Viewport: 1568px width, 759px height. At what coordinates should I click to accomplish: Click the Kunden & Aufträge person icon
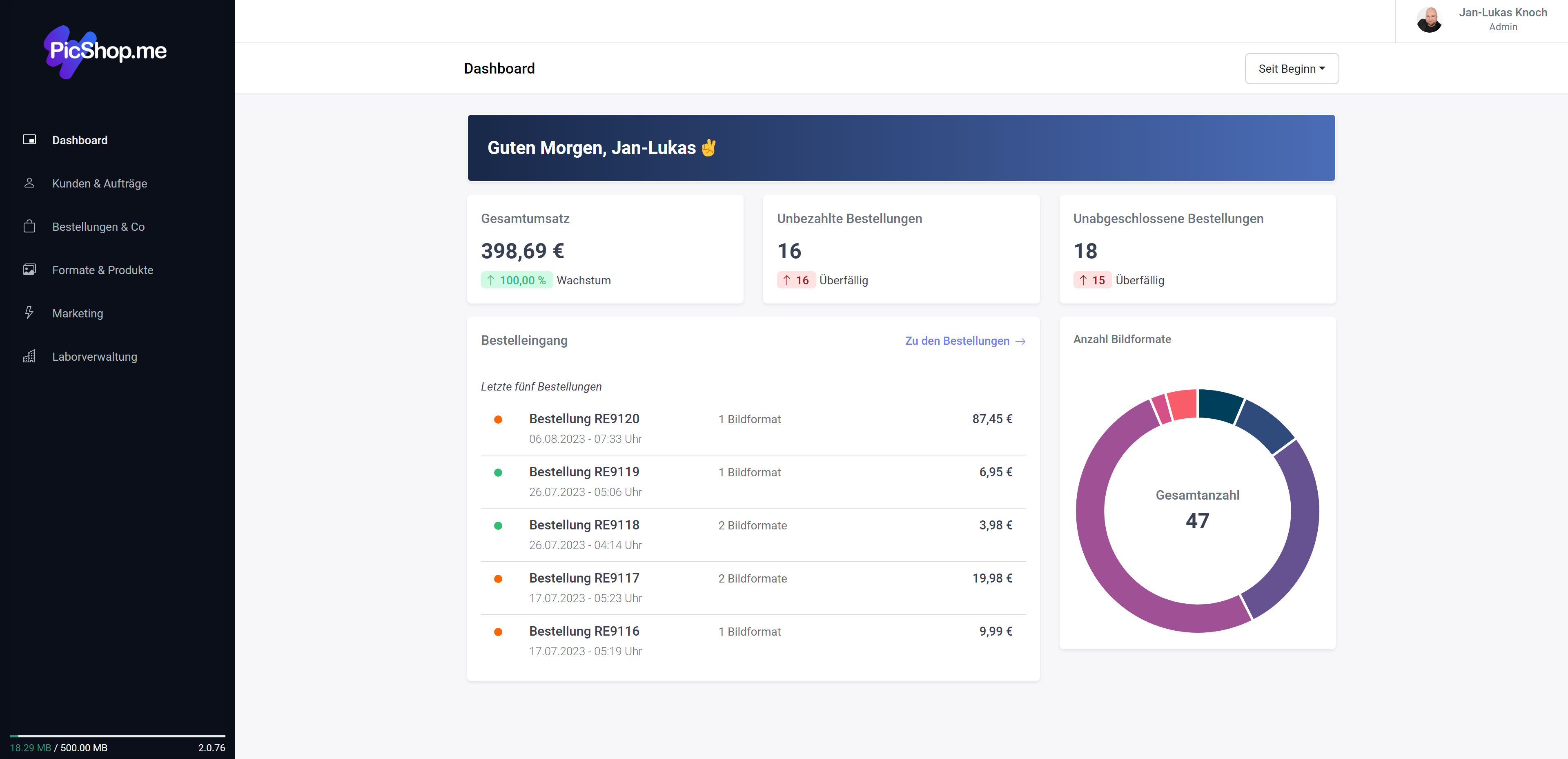point(29,183)
